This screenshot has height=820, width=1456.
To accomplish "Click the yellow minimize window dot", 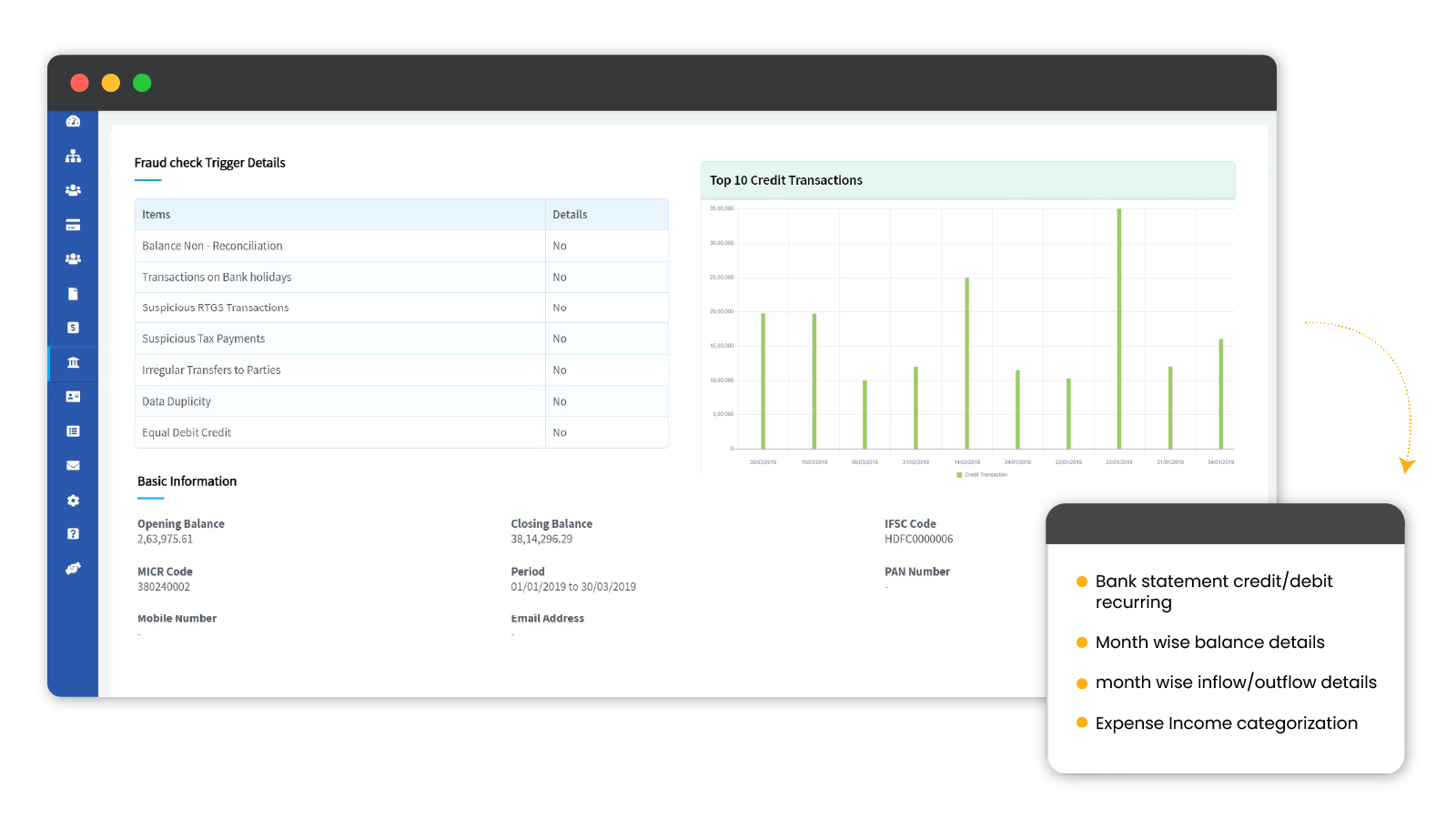I will tap(111, 83).
